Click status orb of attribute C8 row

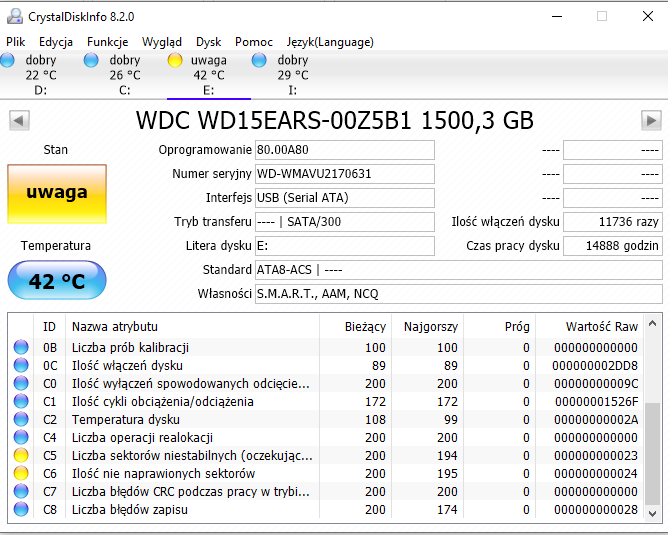(x=21, y=509)
